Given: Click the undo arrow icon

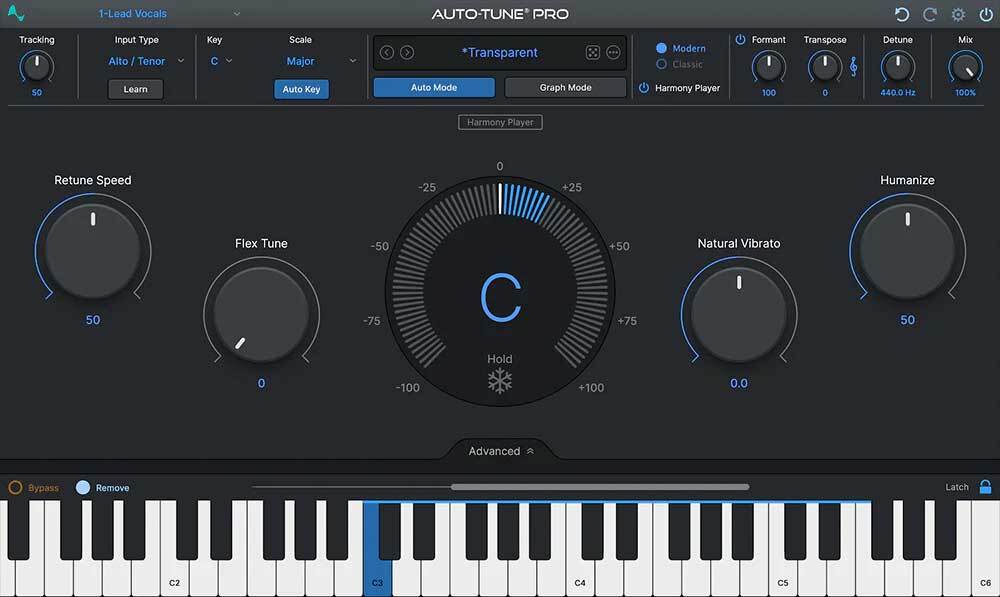Looking at the screenshot, I should (x=902, y=15).
